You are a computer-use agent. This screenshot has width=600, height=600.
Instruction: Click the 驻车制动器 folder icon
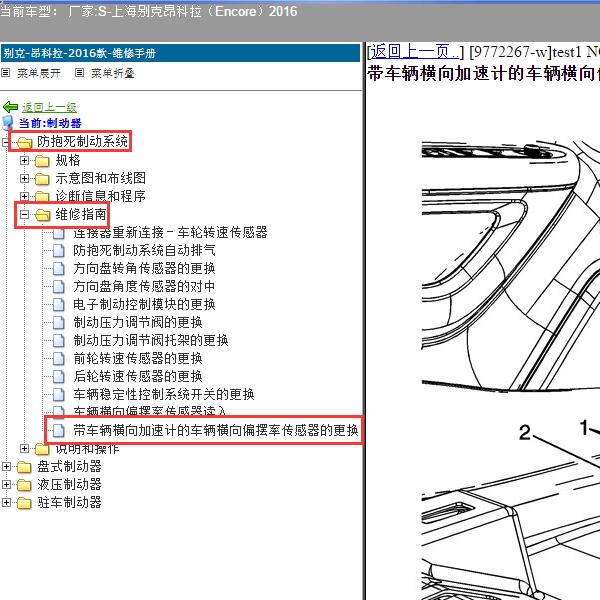(24, 503)
